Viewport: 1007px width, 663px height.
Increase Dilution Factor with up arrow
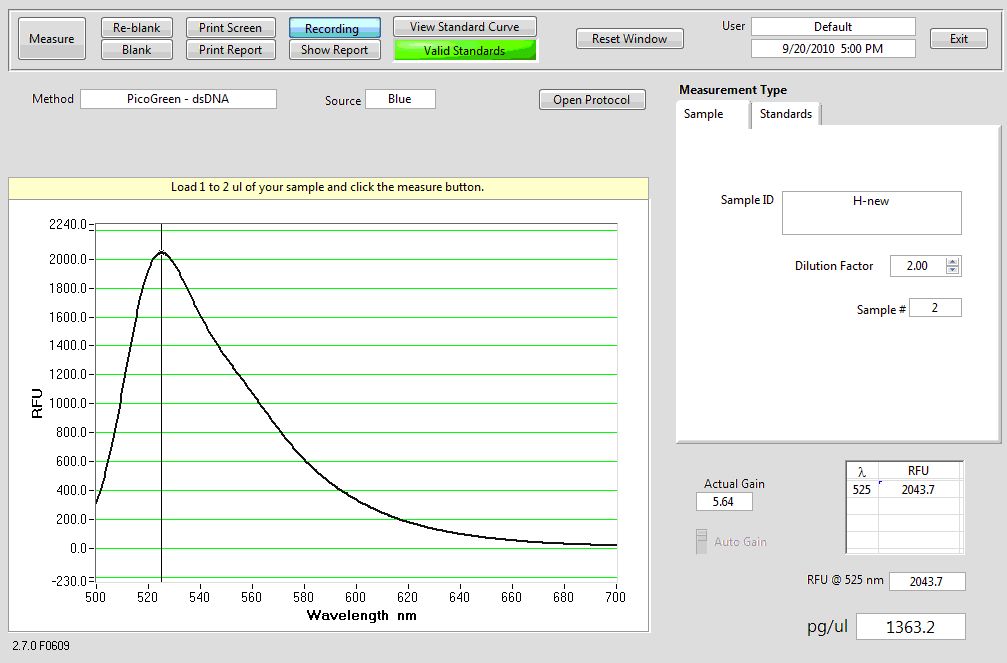coord(952,261)
